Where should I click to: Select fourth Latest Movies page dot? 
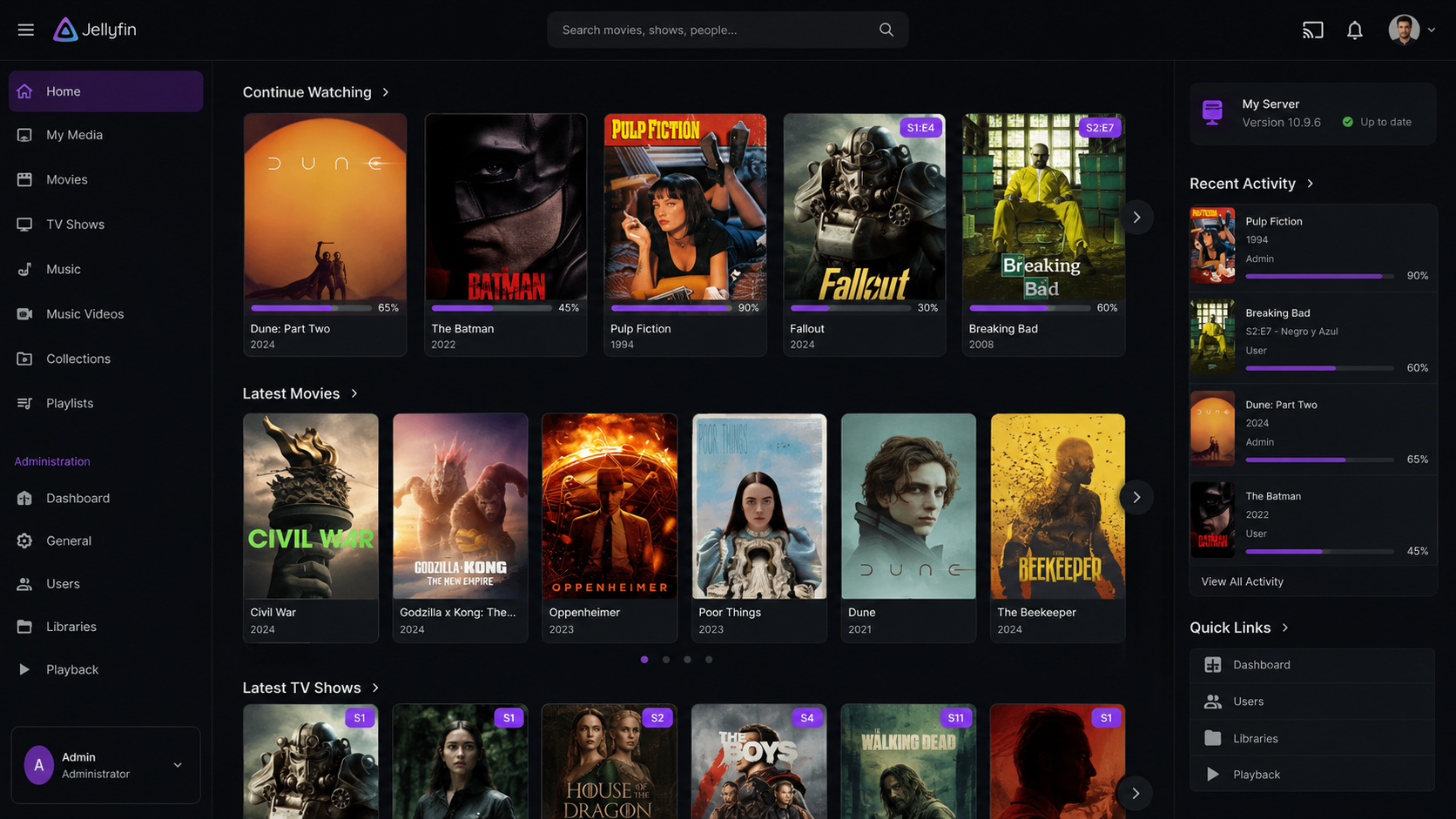coord(709,660)
